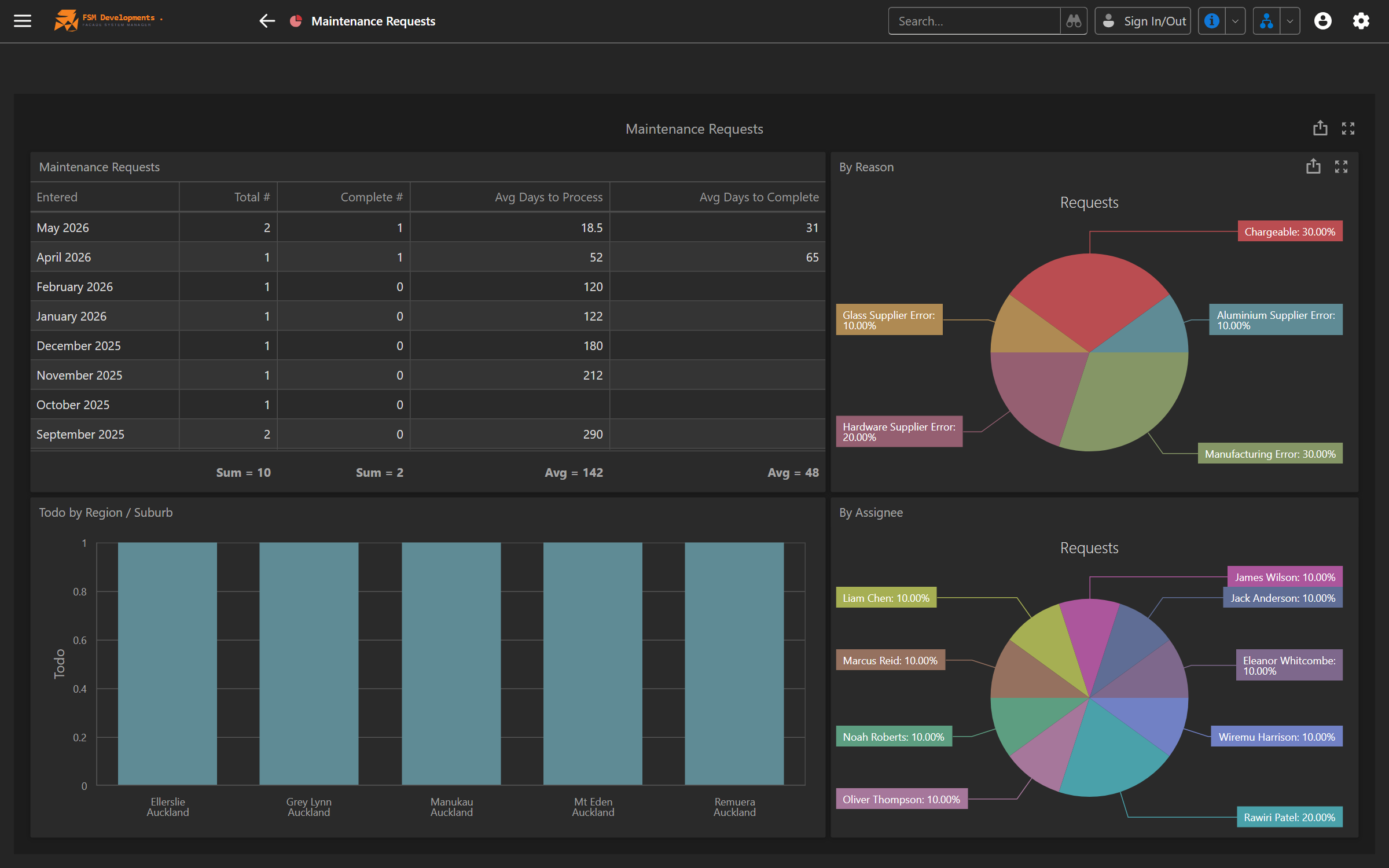Toggle dashboard fullscreen mode
The image size is (1389, 868).
pyautogui.click(x=1348, y=128)
